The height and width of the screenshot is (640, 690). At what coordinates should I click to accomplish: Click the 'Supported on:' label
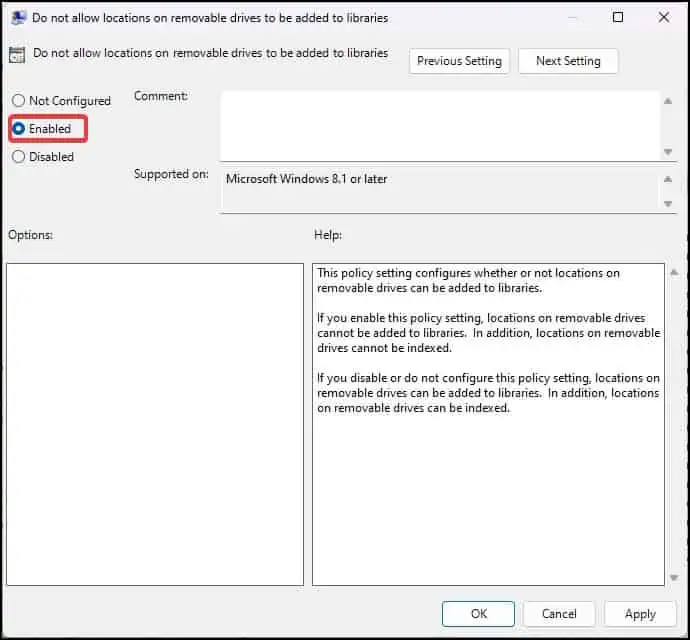(171, 174)
